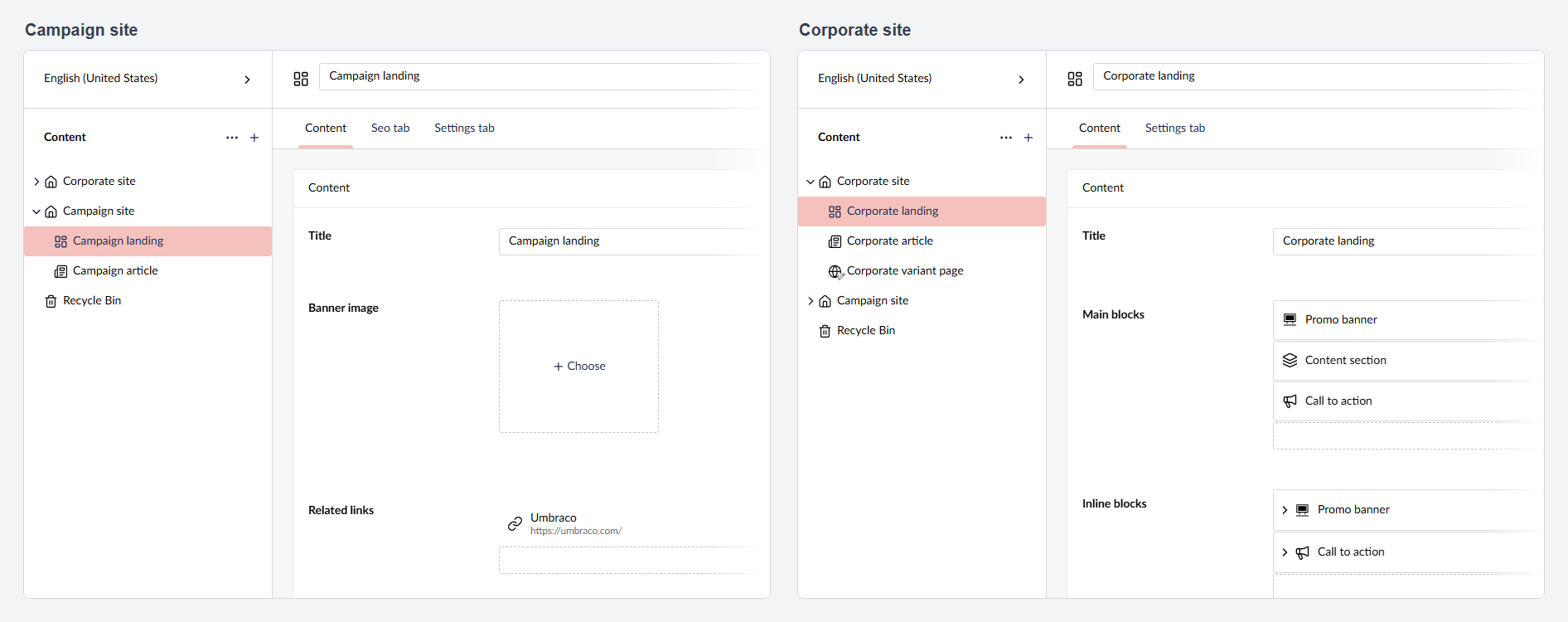Viewport: 1568px width, 622px height.
Task: Click Campaign landing Title input field
Action: [633, 241]
